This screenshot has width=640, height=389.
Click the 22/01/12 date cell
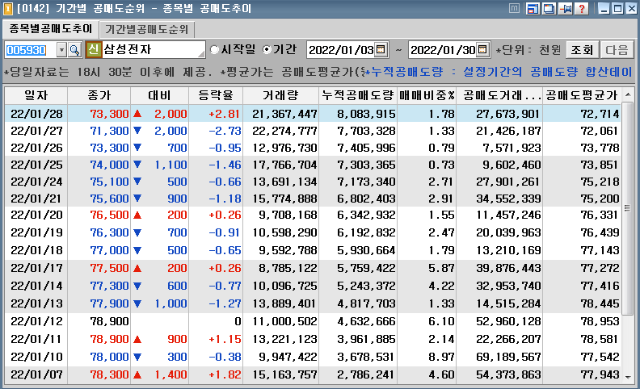coord(36,321)
